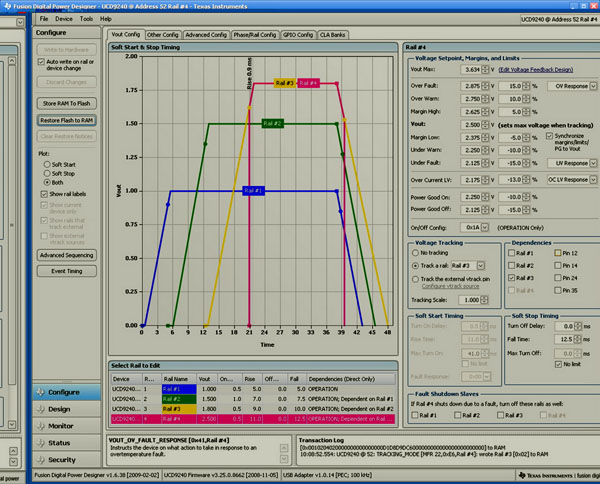Click Rail #2 green color cell in table
The image size is (600, 484).
pyautogui.click(x=179, y=399)
